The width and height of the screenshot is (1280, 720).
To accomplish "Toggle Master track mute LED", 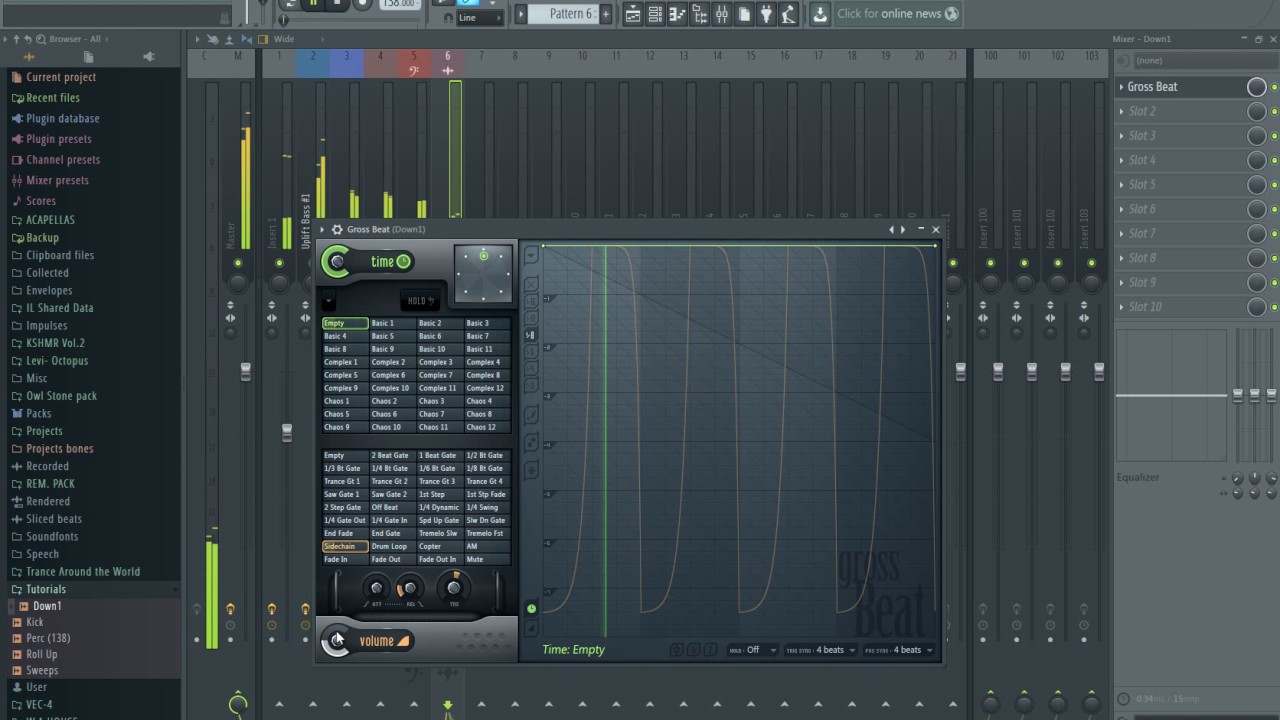I will pos(238,263).
